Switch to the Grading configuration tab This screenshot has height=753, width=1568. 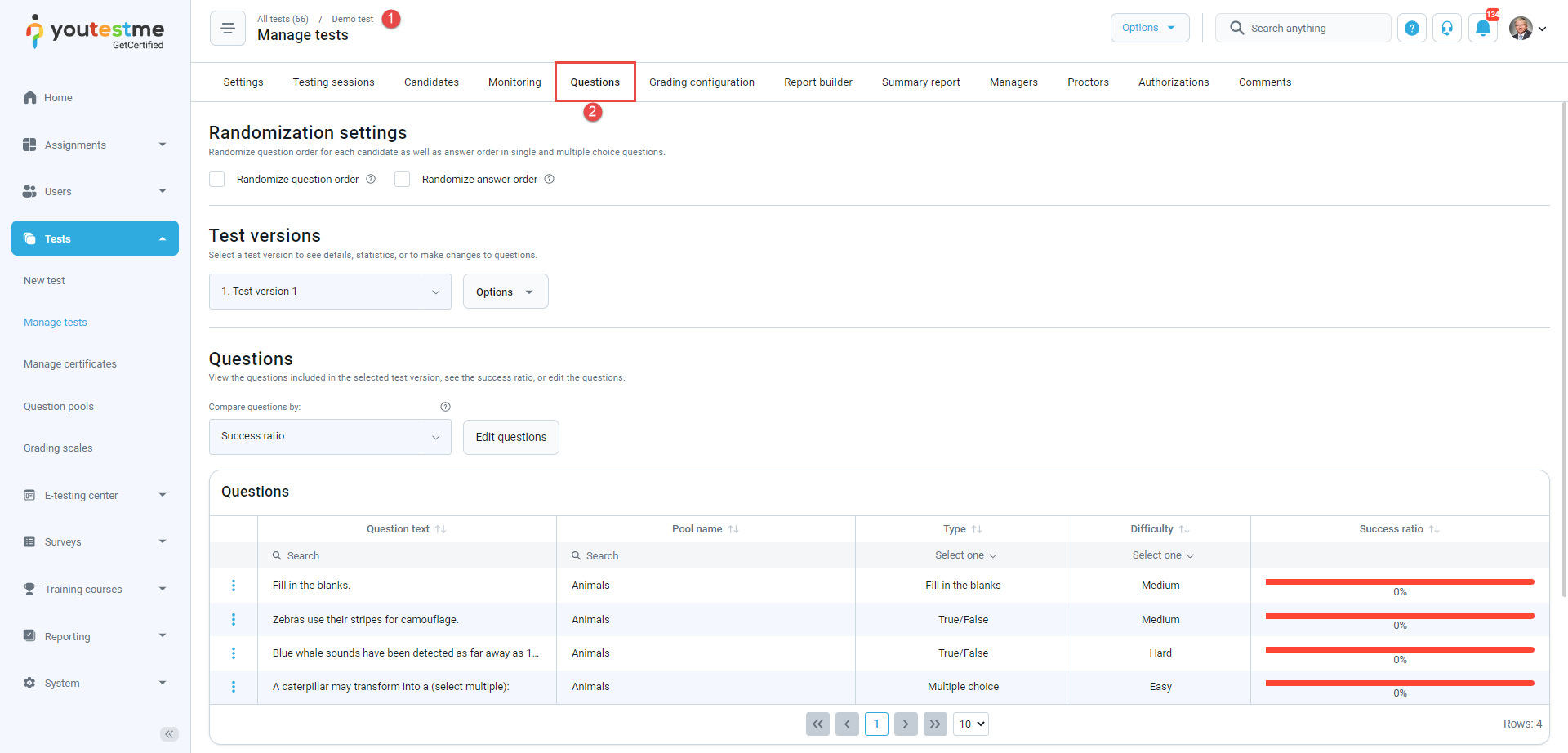click(702, 82)
